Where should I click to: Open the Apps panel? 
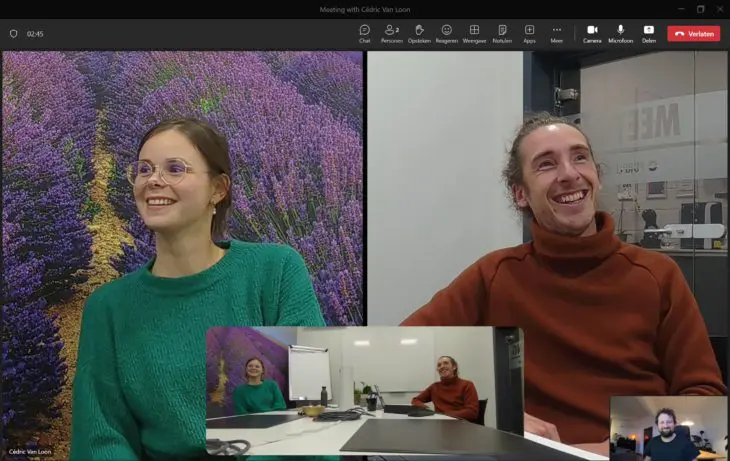[529, 33]
